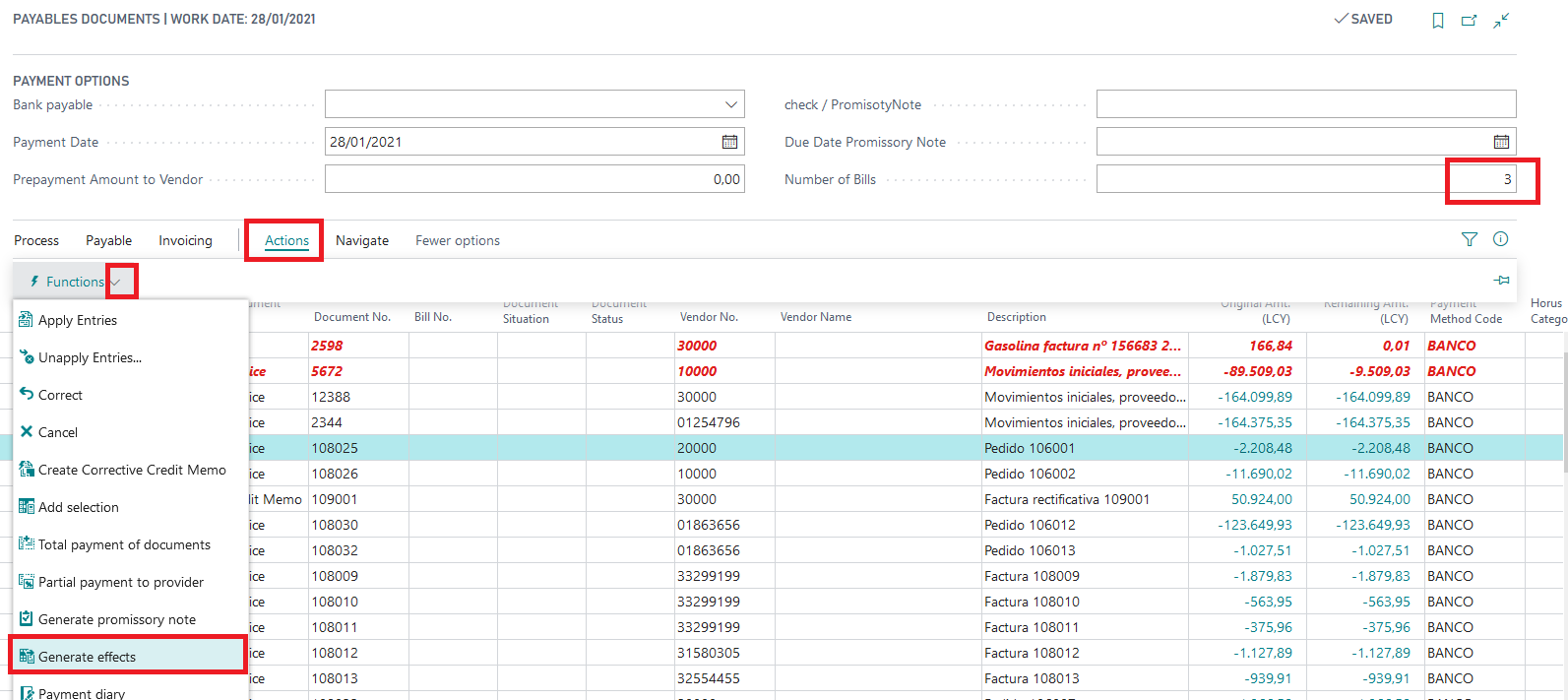Select Cancel in the Functions menu

click(130, 432)
